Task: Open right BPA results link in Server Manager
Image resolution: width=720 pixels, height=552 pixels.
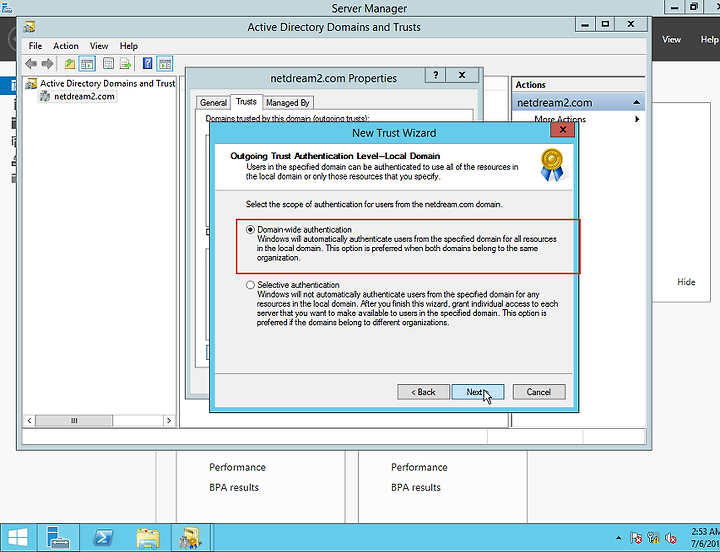Action: click(x=416, y=488)
